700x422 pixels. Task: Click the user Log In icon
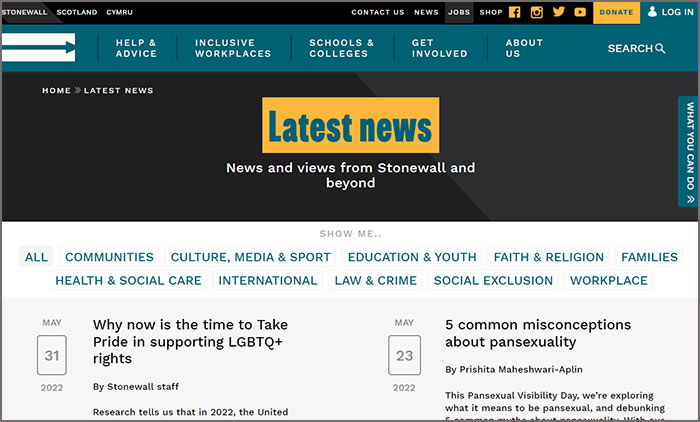pyautogui.click(x=652, y=11)
